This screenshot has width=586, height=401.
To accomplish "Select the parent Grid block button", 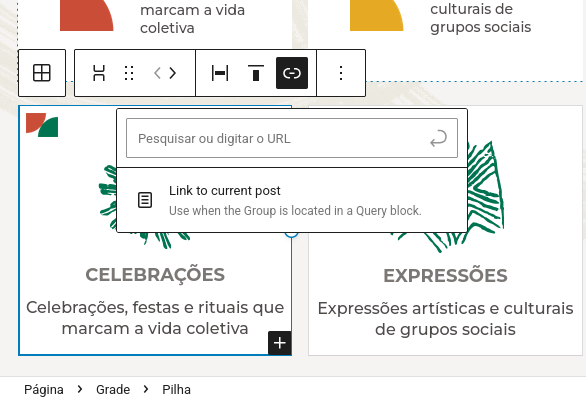I will (42, 73).
